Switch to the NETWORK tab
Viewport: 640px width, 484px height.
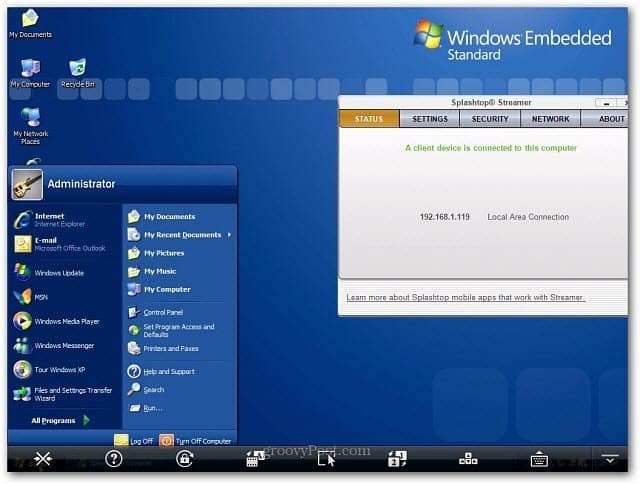pos(550,119)
